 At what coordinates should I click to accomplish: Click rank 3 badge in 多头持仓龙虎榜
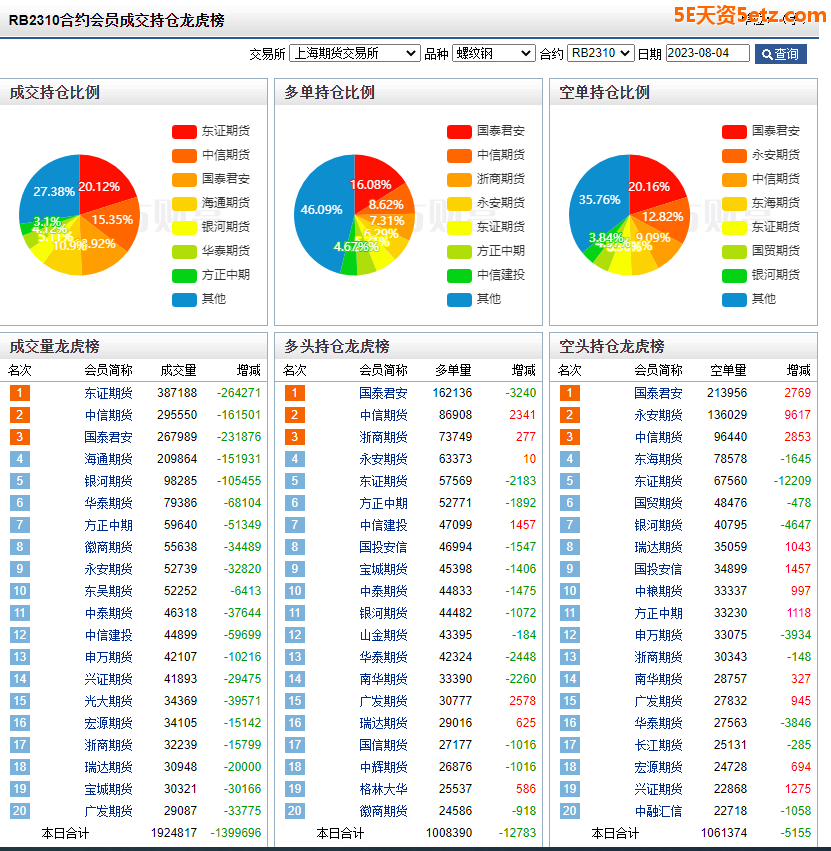(x=295, y=437)
